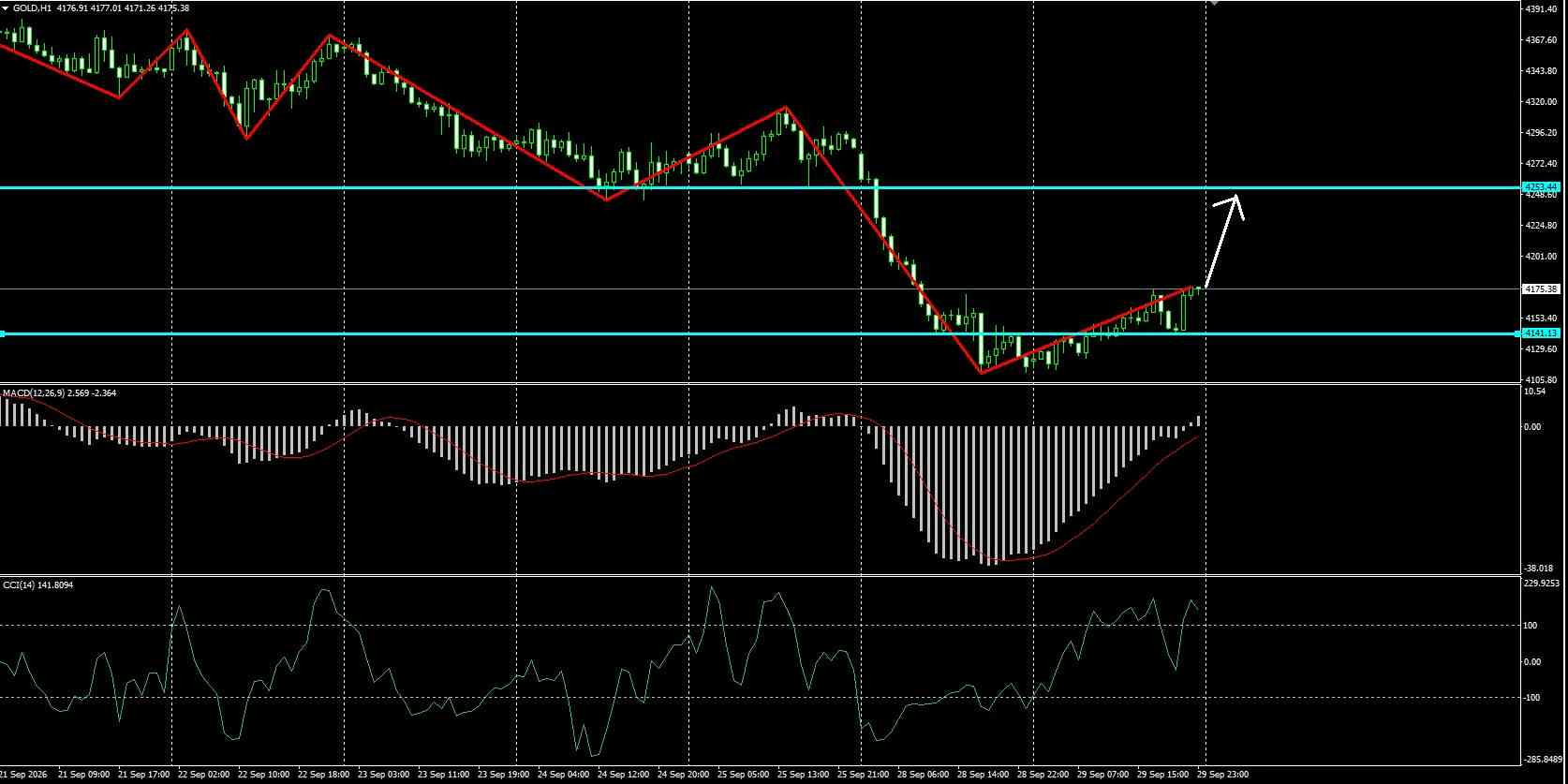Click the 22 Sep 10:00 time label
1568x784 pixels.
point(263,776)
